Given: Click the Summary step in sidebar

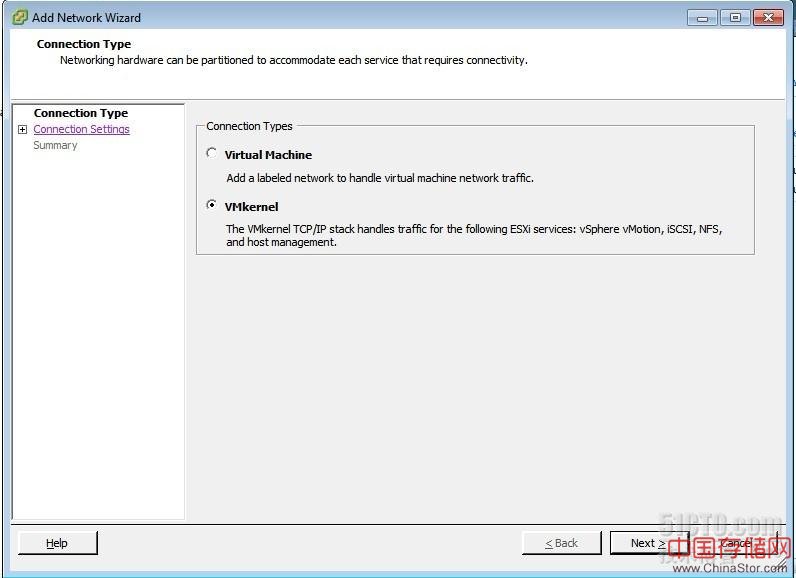Looking at the screenshot, I should [x=55, y=145].
